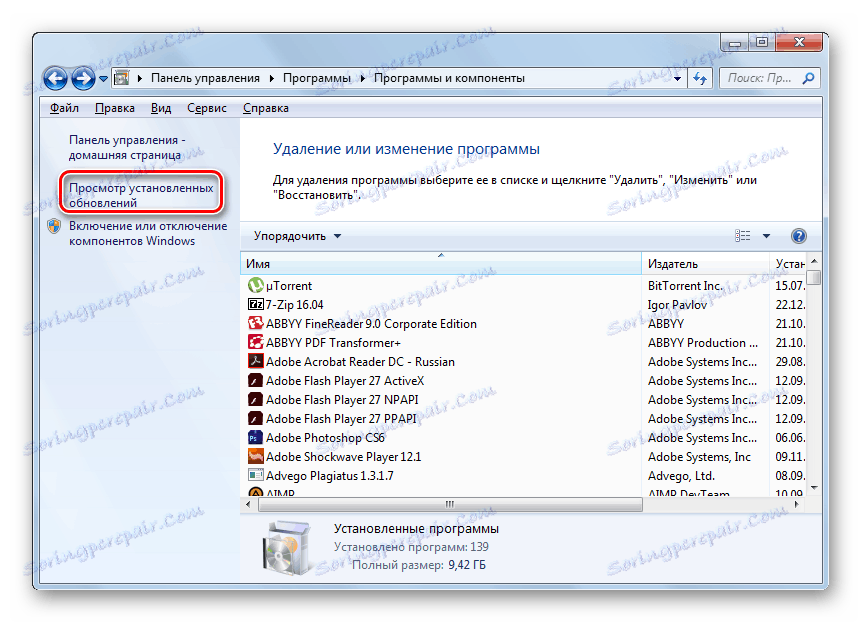862x623 pixels.
Task: Select the µTorrent program name
Action: pyautogui.click(x=289, y=286)
